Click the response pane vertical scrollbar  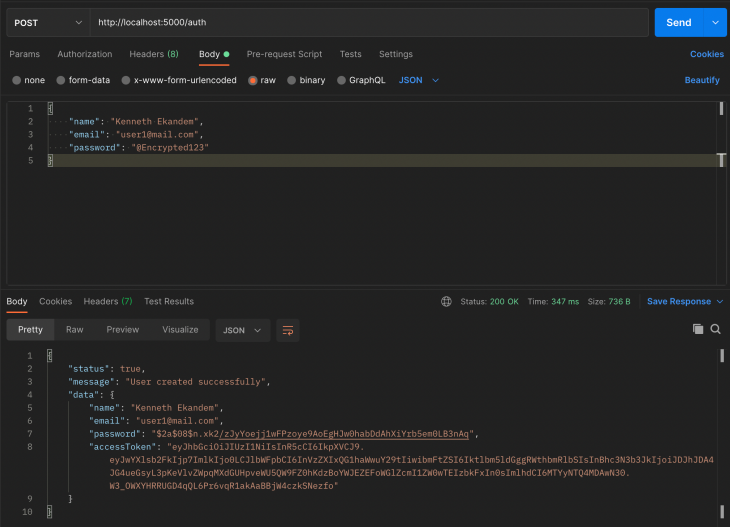pyautogui.click(x=722, y=356)
